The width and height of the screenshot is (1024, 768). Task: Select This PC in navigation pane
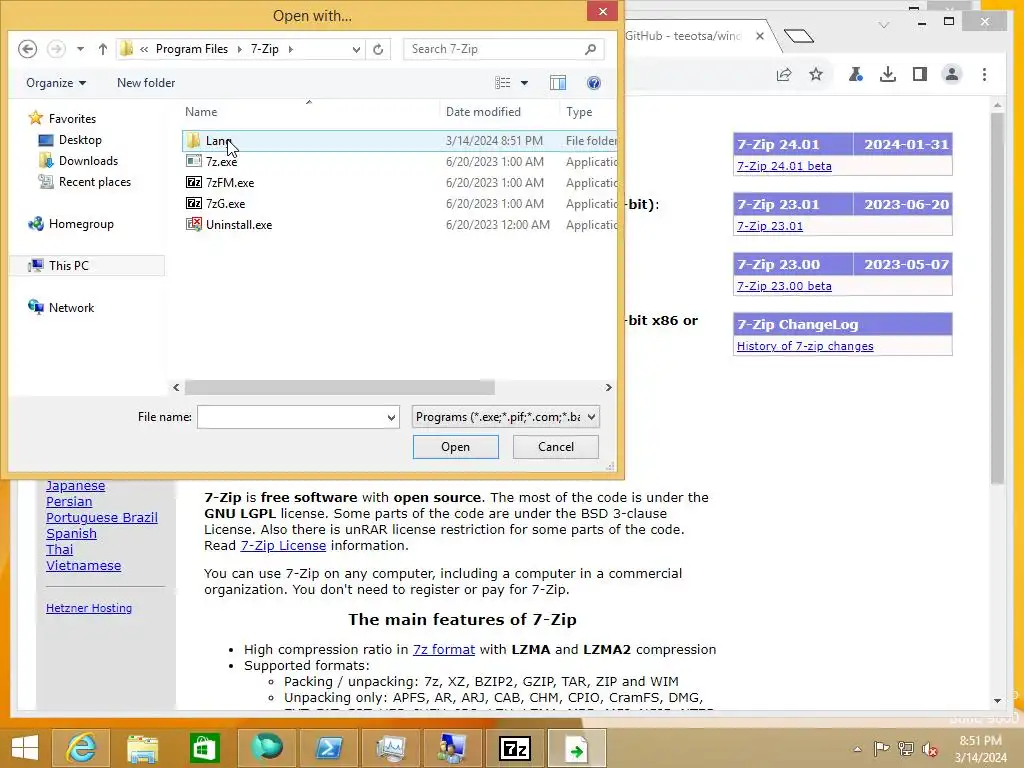click(x=69, y=266)
